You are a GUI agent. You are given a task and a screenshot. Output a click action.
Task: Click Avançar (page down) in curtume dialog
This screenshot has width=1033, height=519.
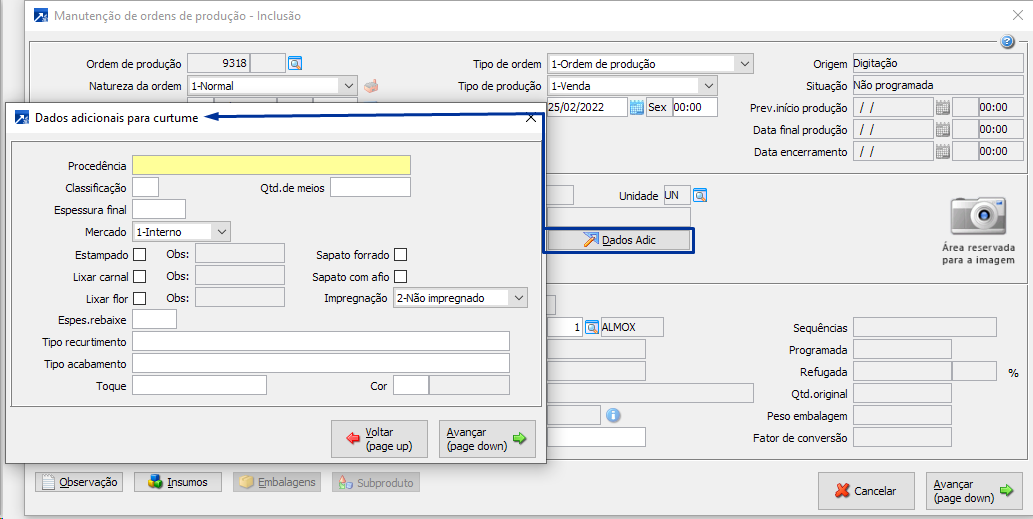(x=487, y=439)
